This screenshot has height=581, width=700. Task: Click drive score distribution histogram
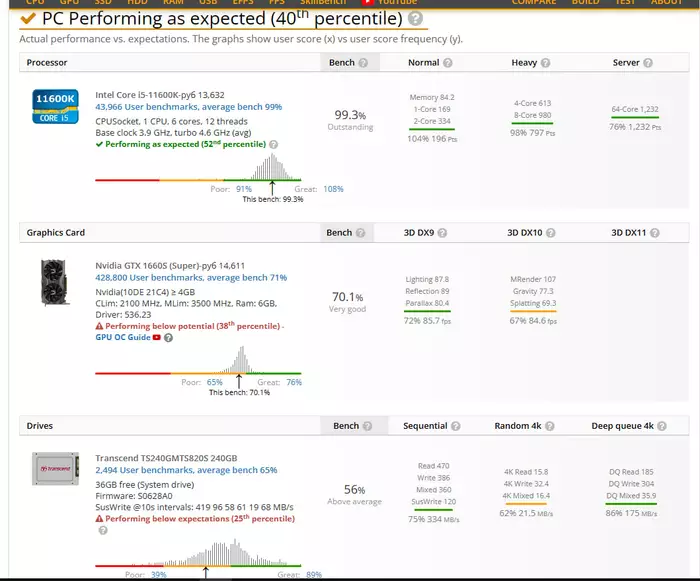[198, 552]
